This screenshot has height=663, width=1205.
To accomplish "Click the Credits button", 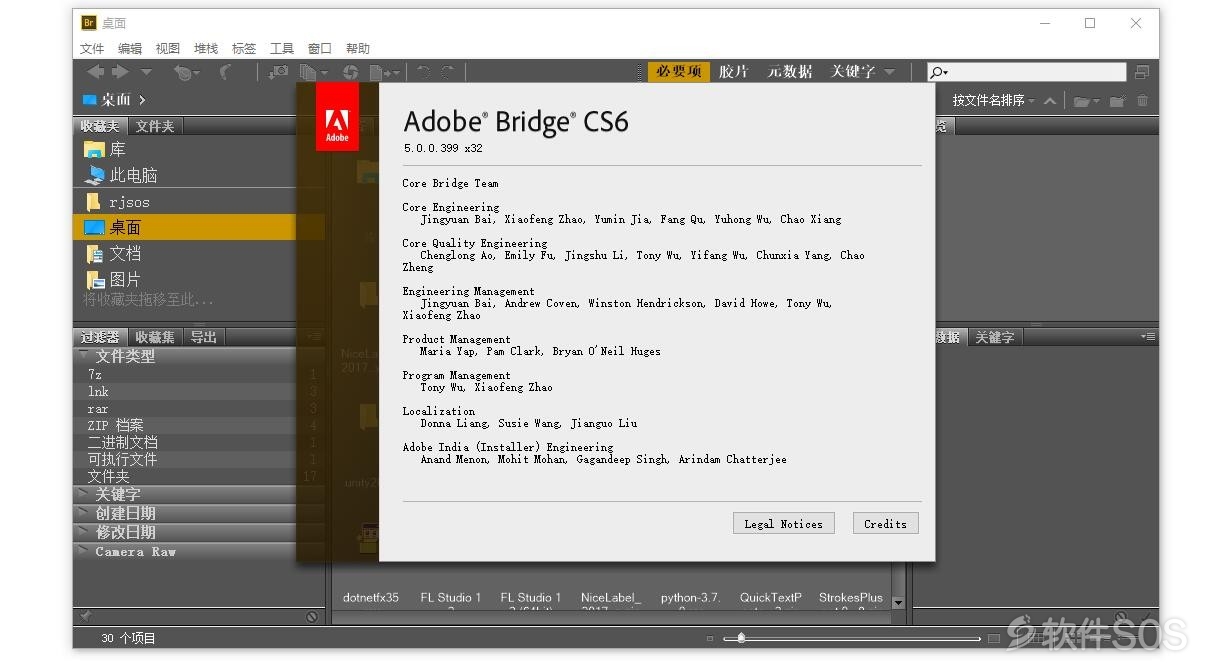I will (x=885, y=523).
